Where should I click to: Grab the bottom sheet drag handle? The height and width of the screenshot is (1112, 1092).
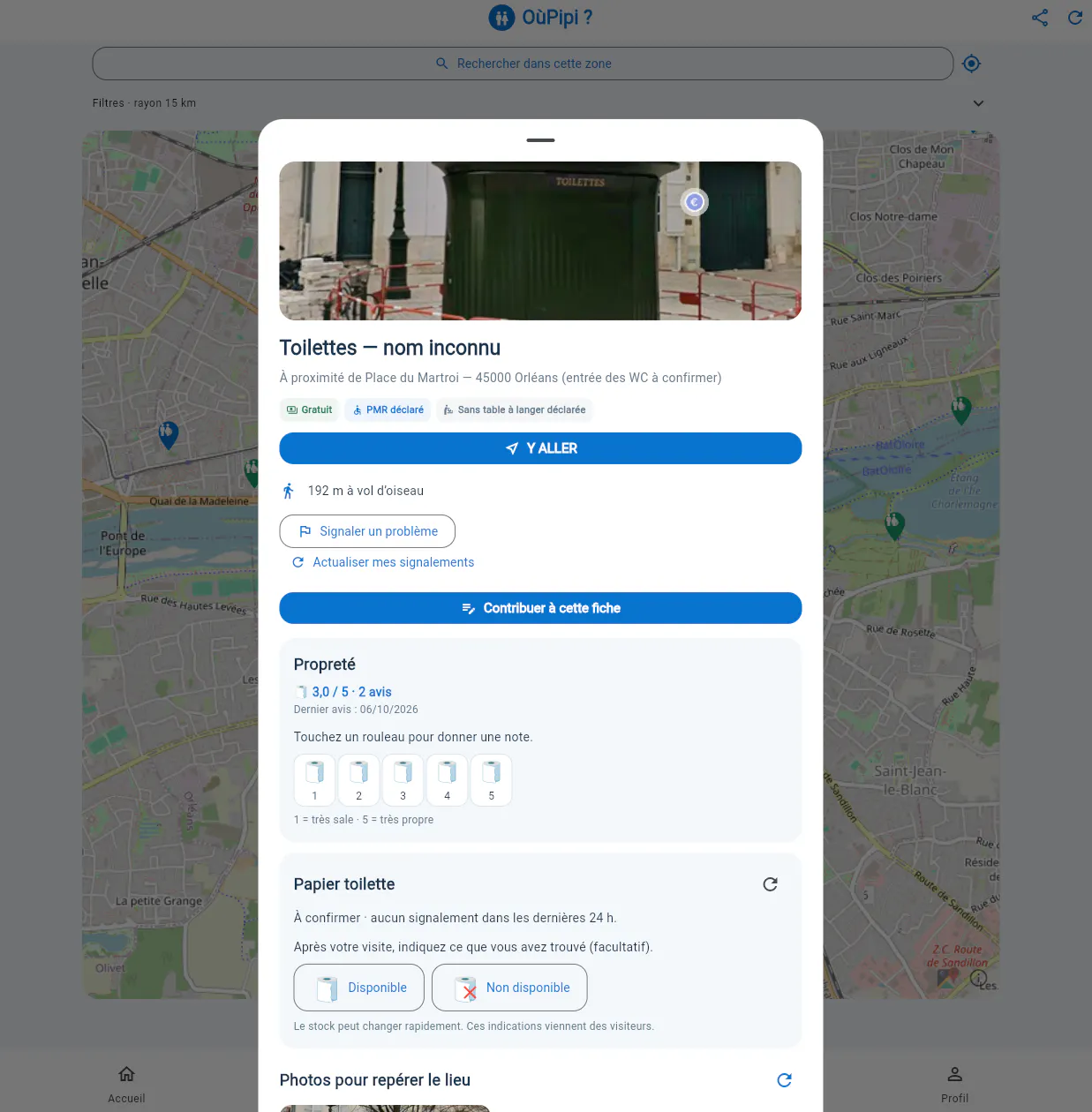(540, 140)
